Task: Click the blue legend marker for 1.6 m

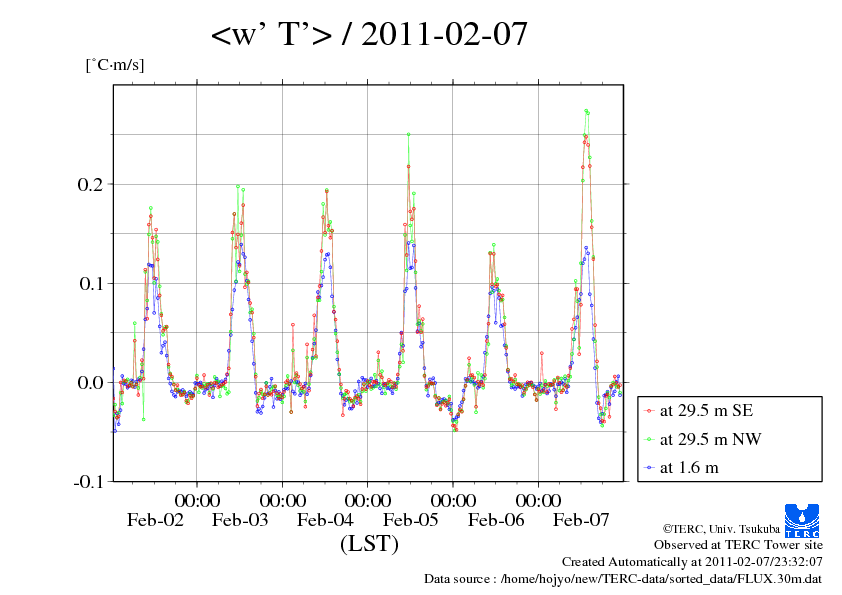Action: (x=649, y=467)
